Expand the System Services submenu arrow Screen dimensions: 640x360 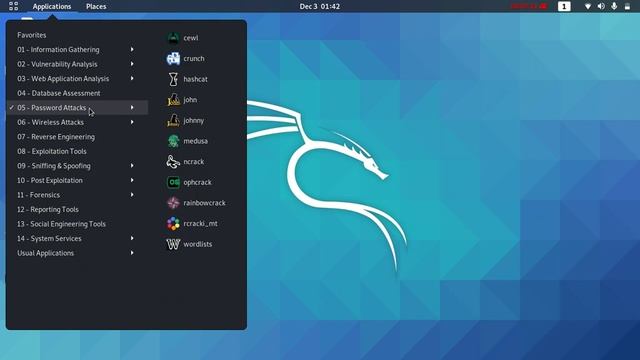(x=132, y=238)
